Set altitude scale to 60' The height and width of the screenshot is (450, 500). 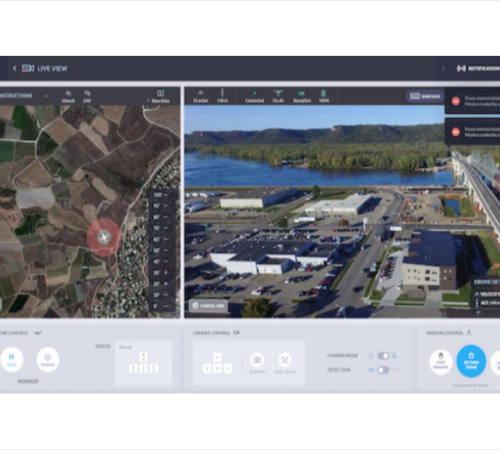[161, 239]
